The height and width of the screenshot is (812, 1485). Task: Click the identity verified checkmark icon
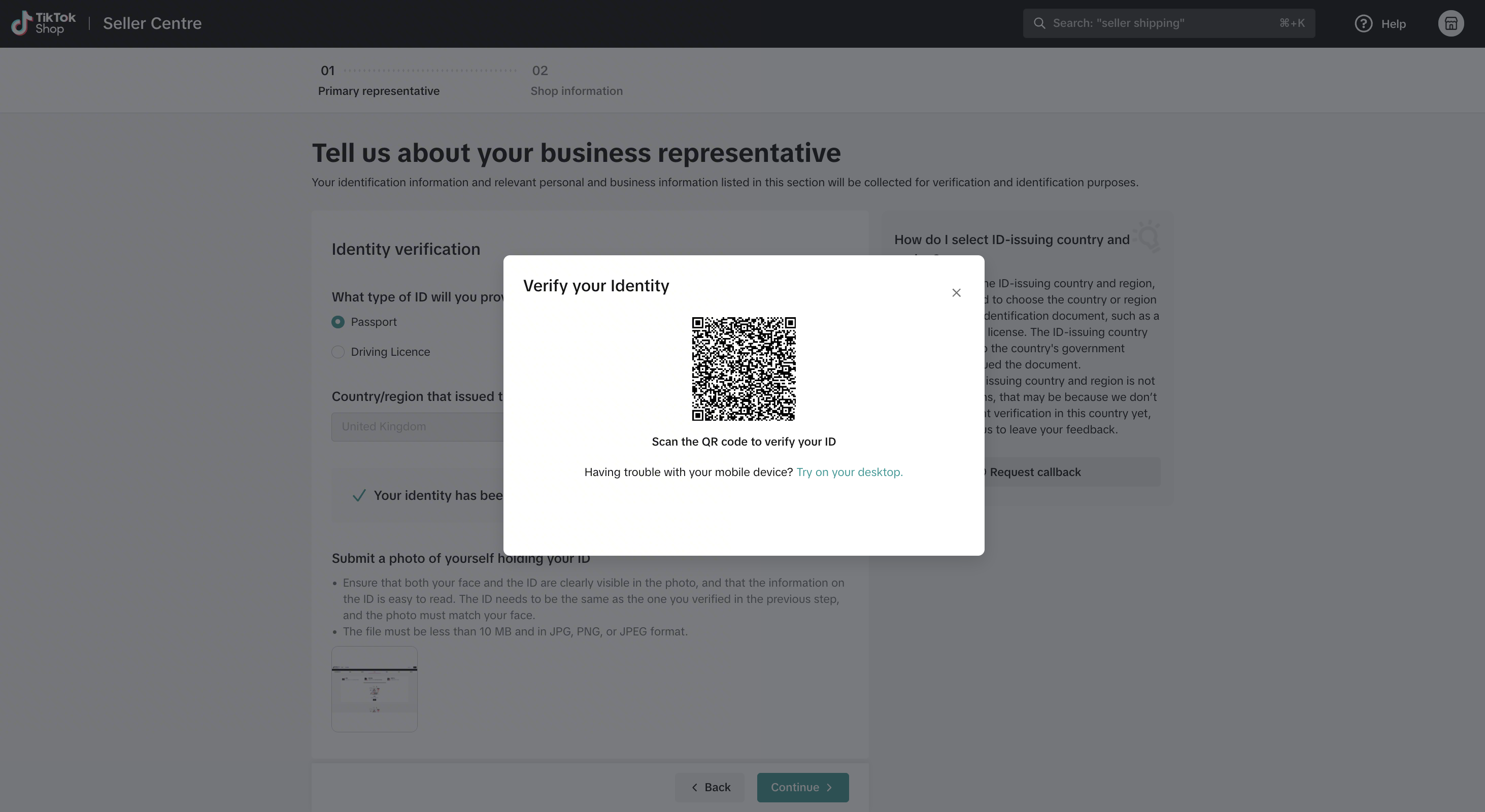pos(359,496)
